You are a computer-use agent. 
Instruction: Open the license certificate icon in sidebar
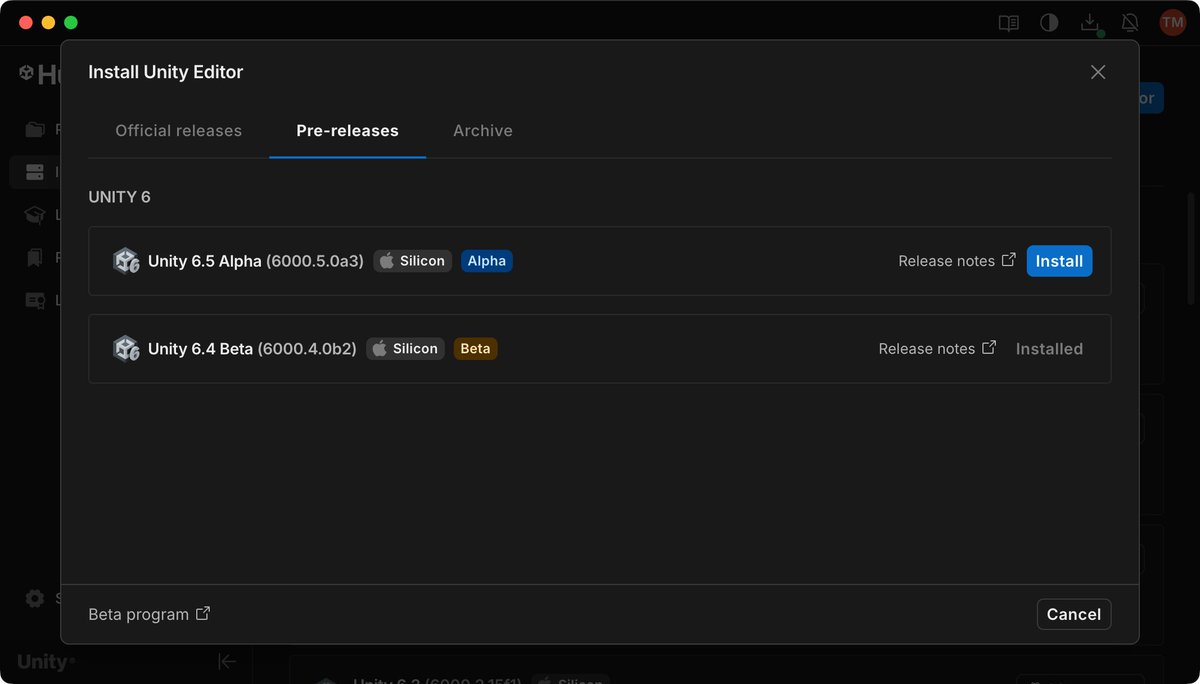click(35, 300)
